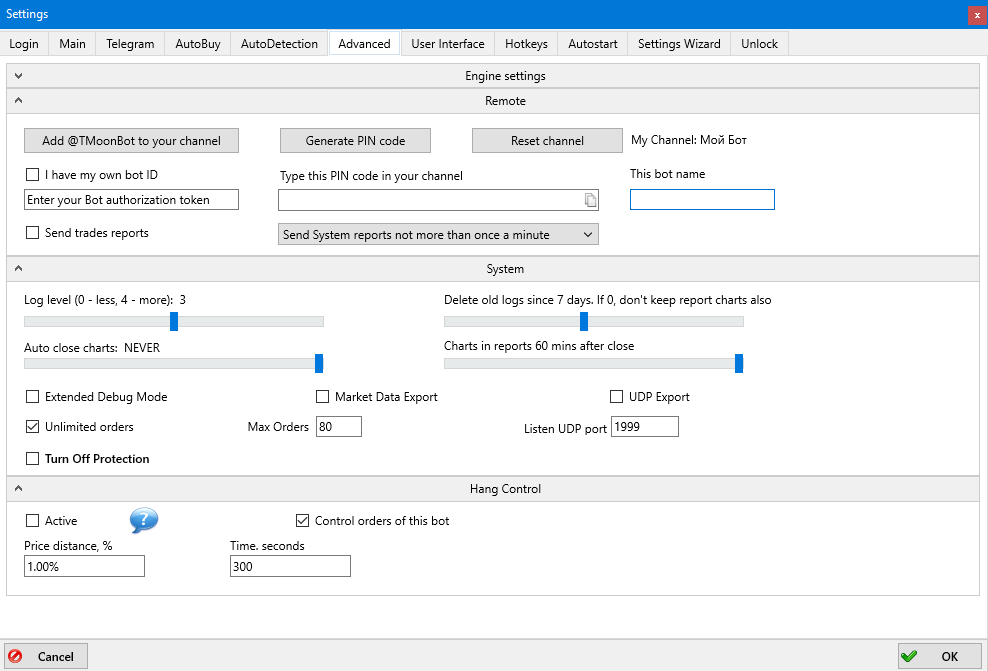988x671 pixels.
Task: Click the Log level slider handle
Action: (174, 321)
